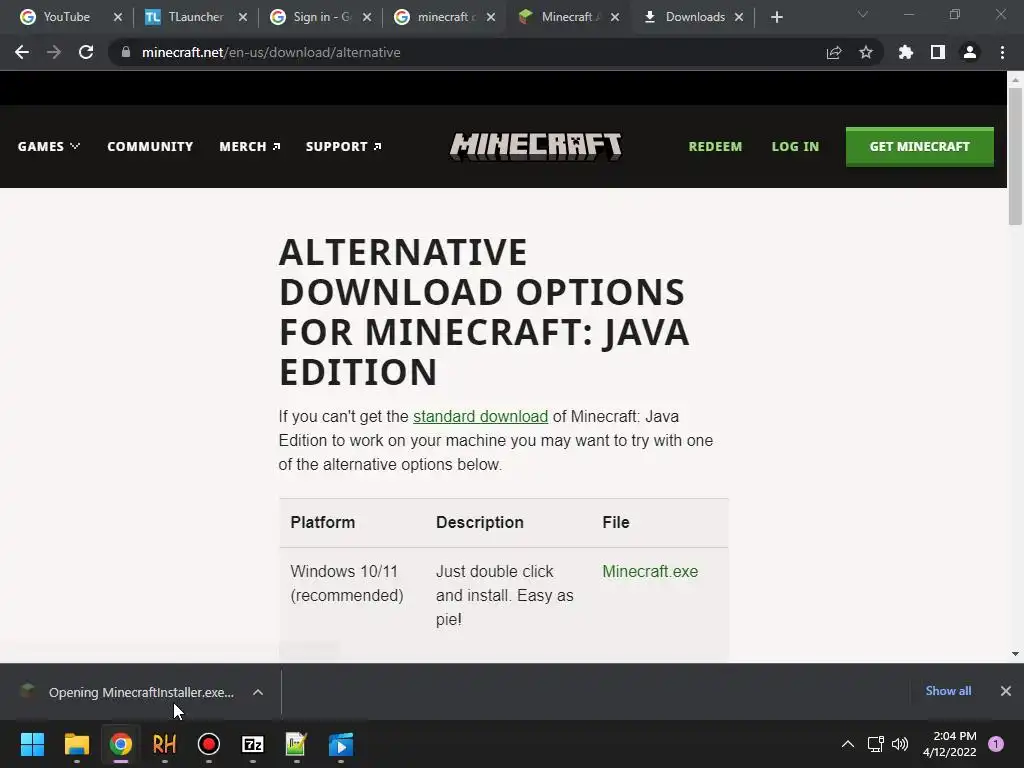
Task: Bookmark this page with the star icon
Action: tap(866, 52)
